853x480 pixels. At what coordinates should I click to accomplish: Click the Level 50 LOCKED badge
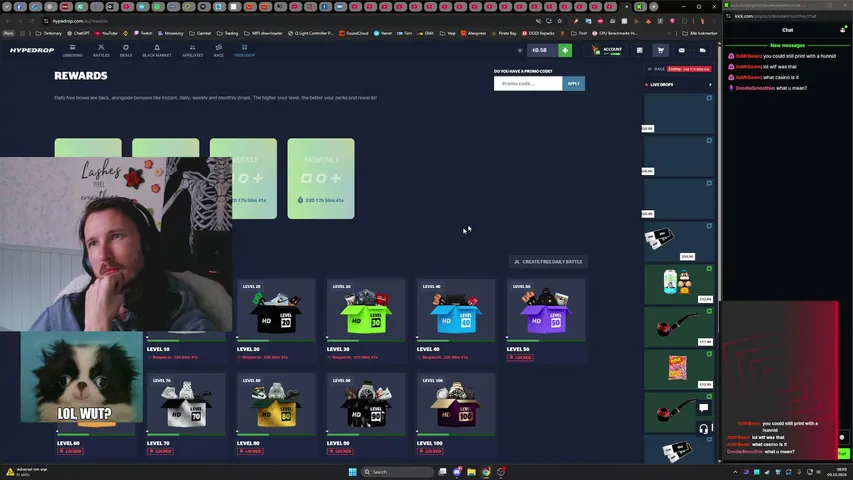(520, 358)
